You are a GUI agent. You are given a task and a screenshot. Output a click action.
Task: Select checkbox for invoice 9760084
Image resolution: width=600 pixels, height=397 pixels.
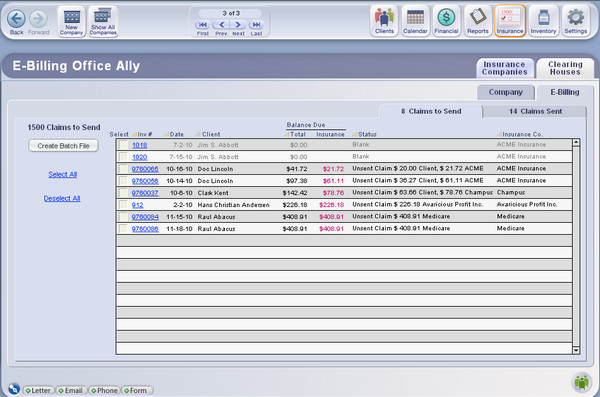[123, 217]
